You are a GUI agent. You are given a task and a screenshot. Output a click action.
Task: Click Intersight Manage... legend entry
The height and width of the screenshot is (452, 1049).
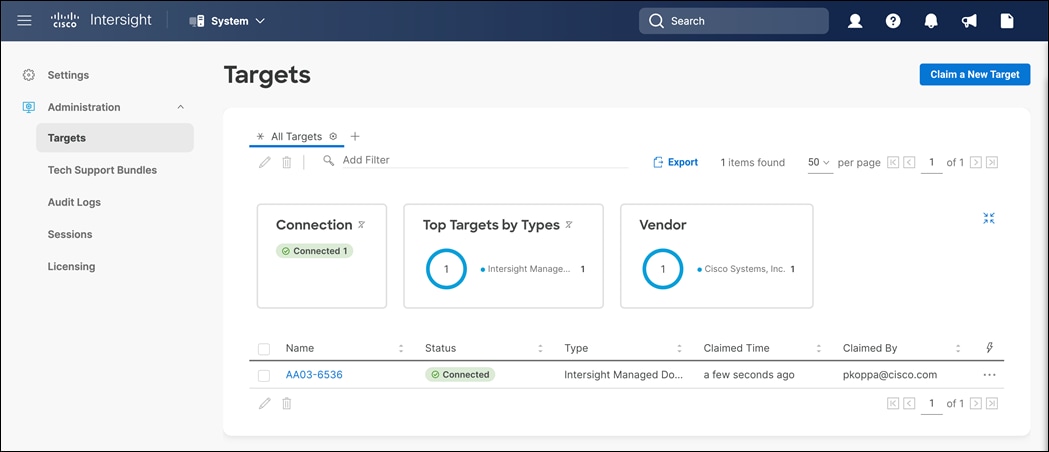(533, 269)
